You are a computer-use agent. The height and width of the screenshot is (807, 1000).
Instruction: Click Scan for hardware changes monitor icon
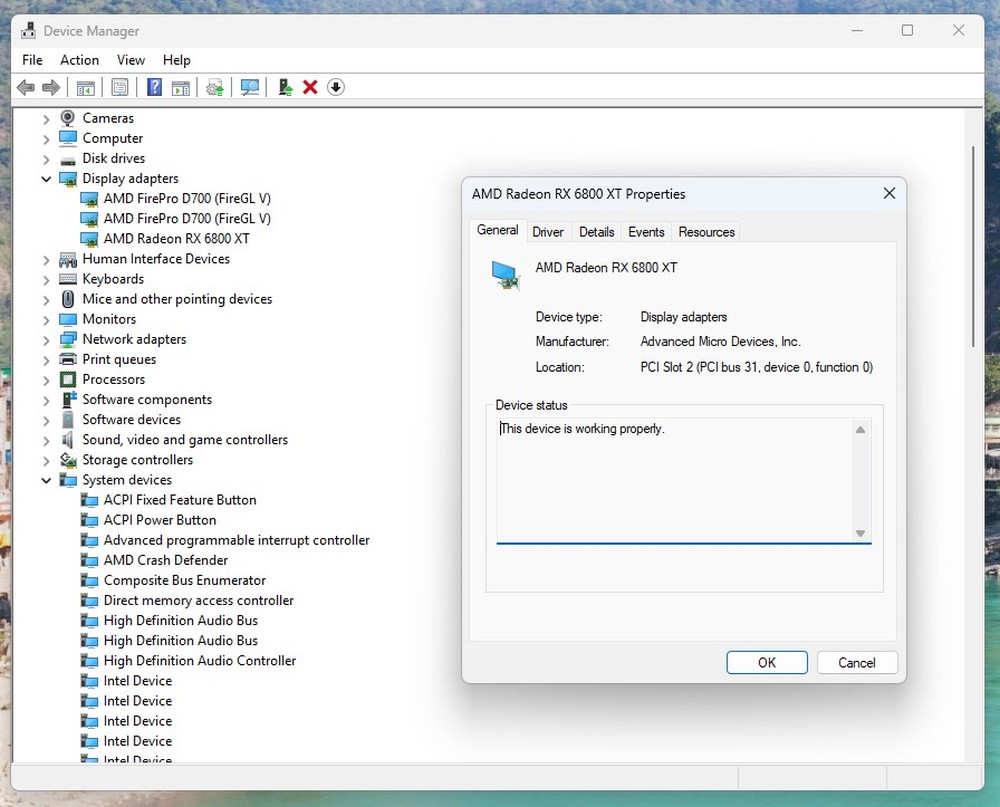click(x=250, y=87)
